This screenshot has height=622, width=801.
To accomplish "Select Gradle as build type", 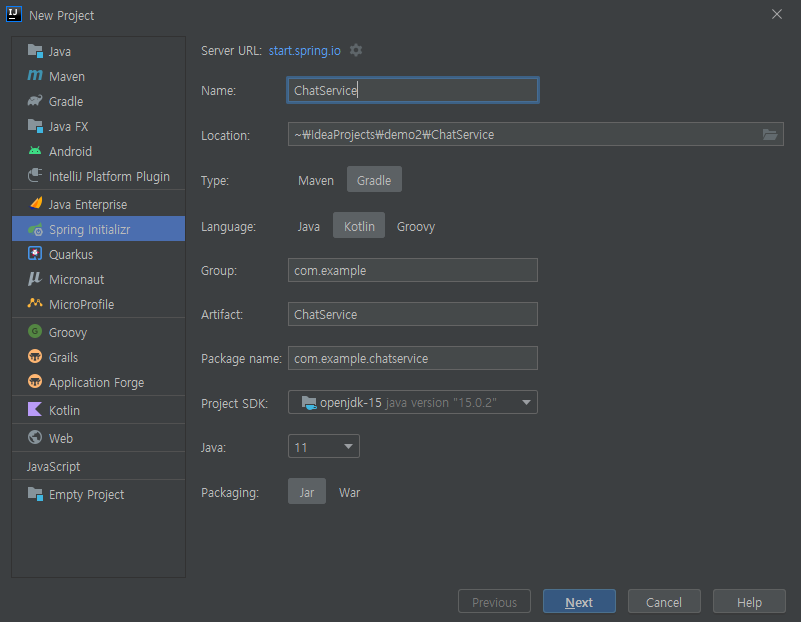I will pos(374,180).
